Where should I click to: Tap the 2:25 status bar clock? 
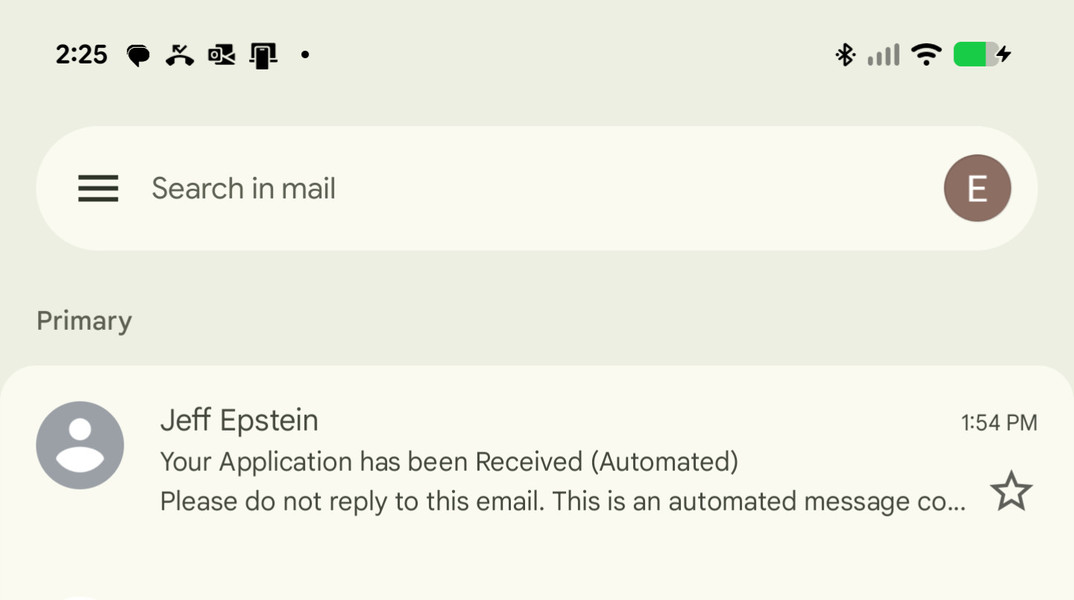pos(81,55)
